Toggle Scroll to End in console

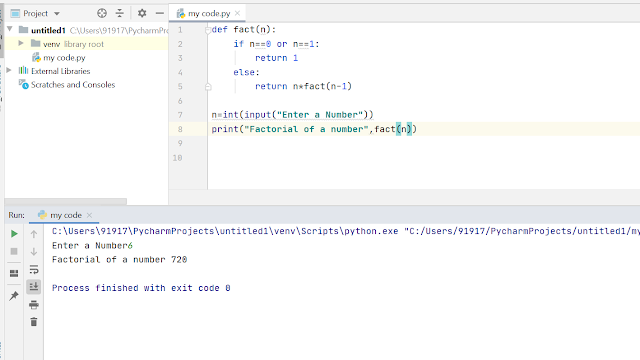(34, 287)
